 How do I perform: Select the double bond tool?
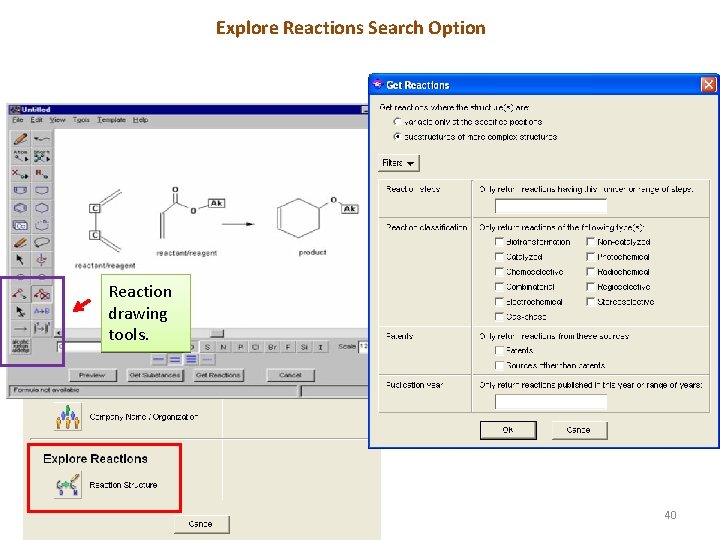(x=175, y=360)
